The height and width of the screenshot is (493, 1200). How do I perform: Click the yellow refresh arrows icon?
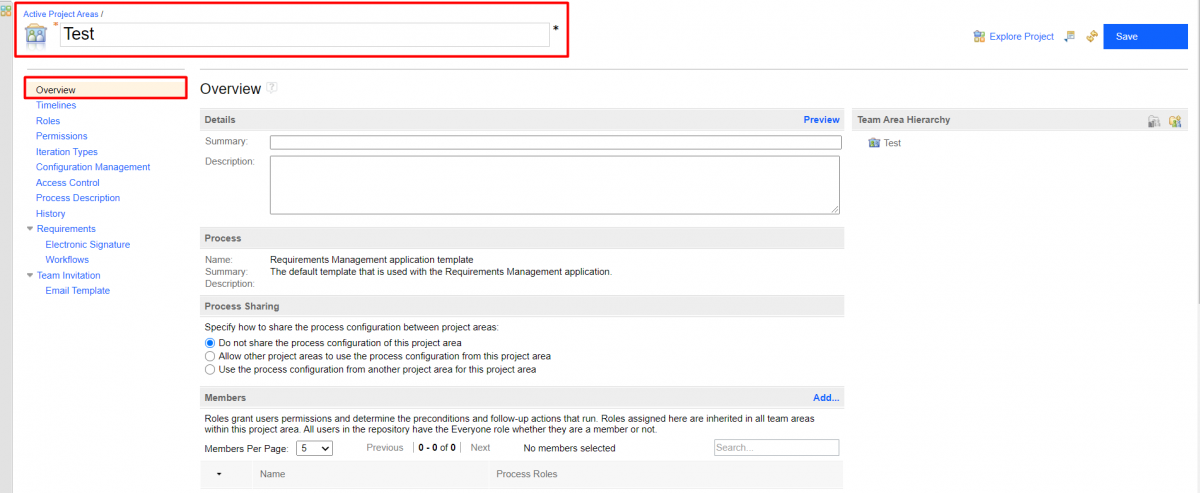click(x=1092, y=37)
